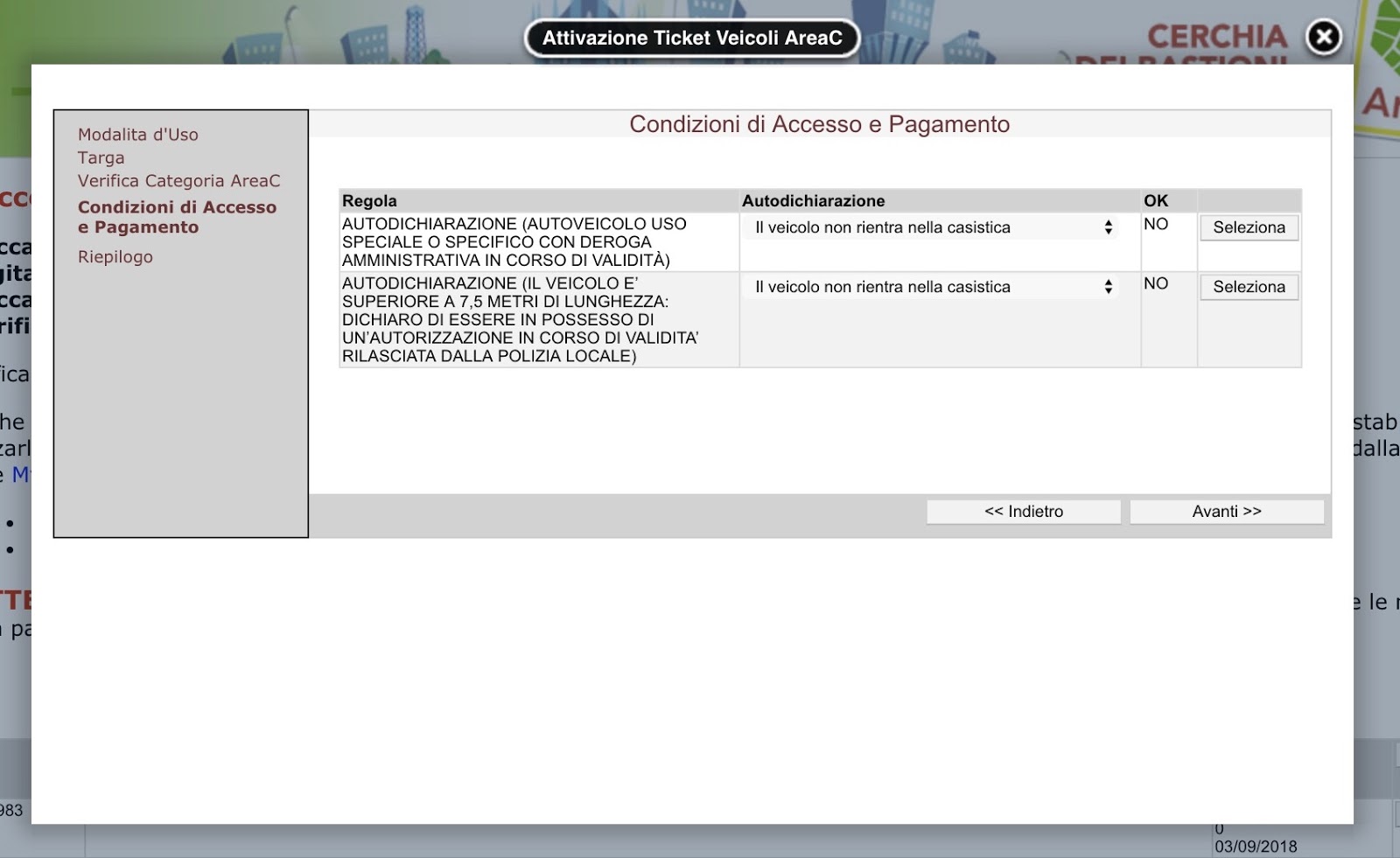Click the Condizioni di Accesso e Pagamento heading
The height and width of the screenshot is (858, 1400).
pos(820,124)
